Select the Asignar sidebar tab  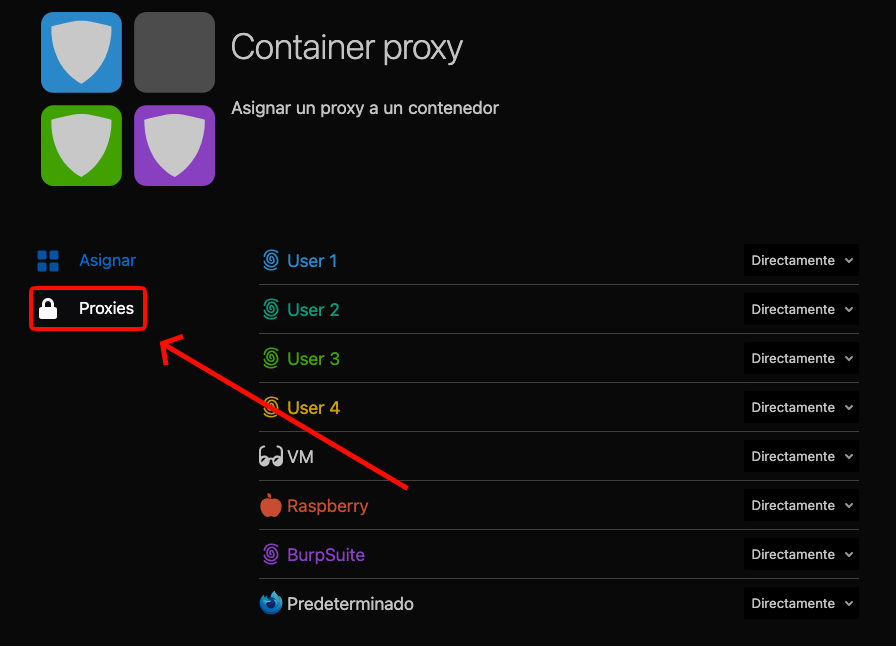107,261
